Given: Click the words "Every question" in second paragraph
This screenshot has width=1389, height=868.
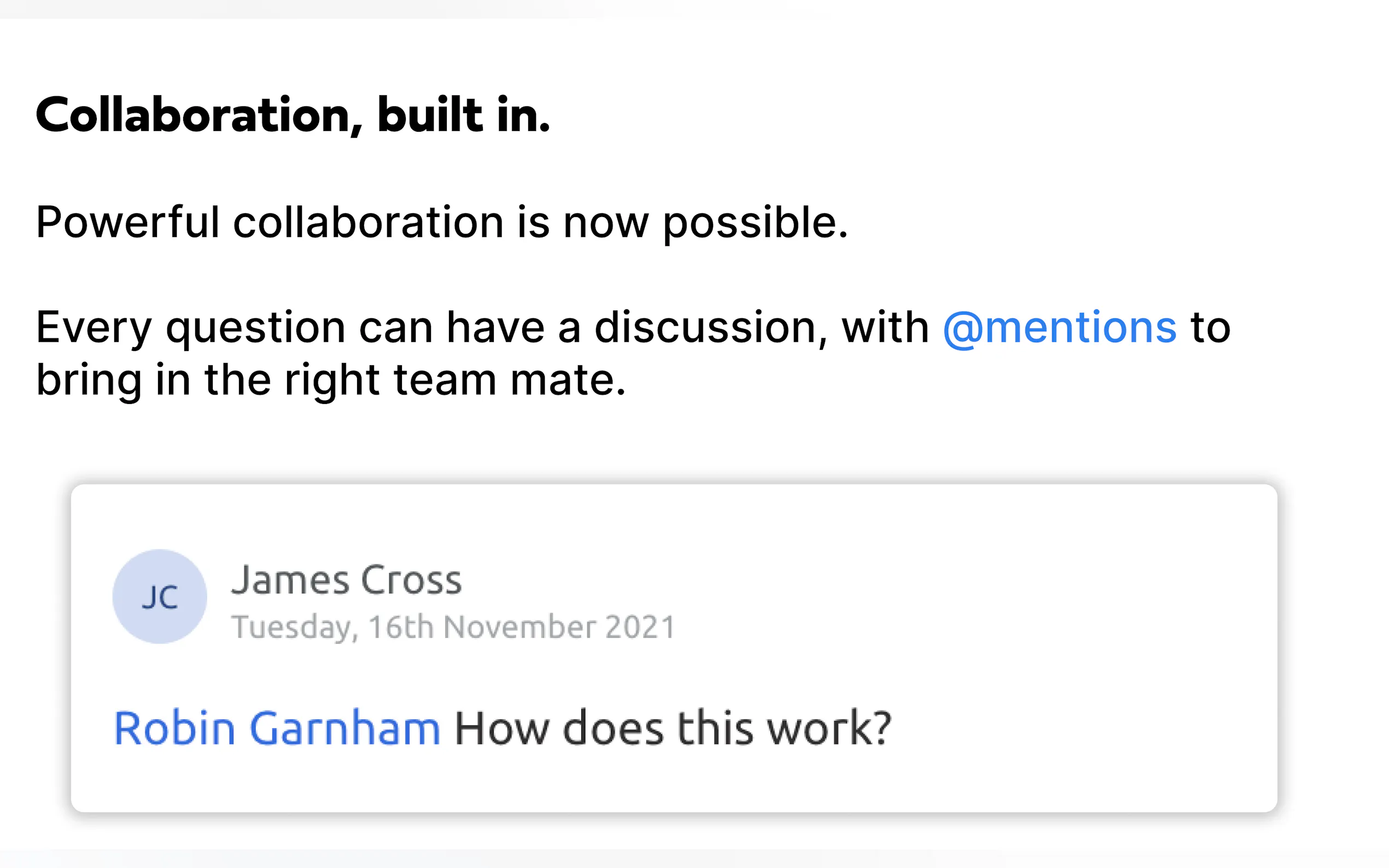Looking at the screenshot, I should pos(190,328).
